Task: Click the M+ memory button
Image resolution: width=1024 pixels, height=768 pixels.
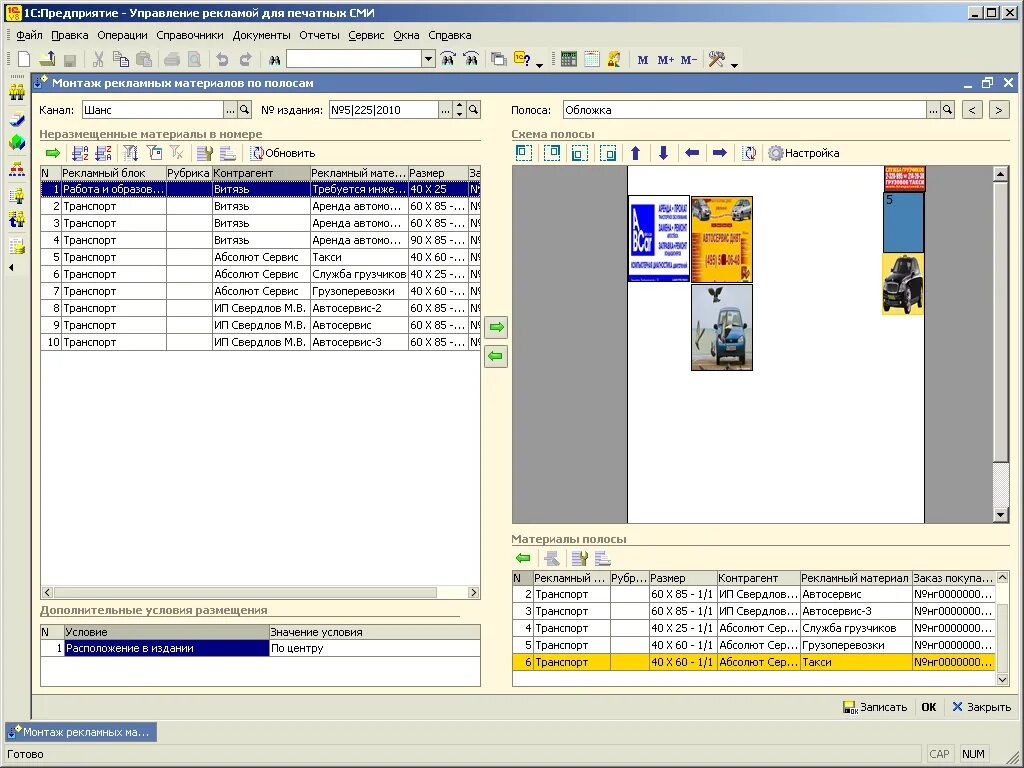Action: tap(665, 60)
